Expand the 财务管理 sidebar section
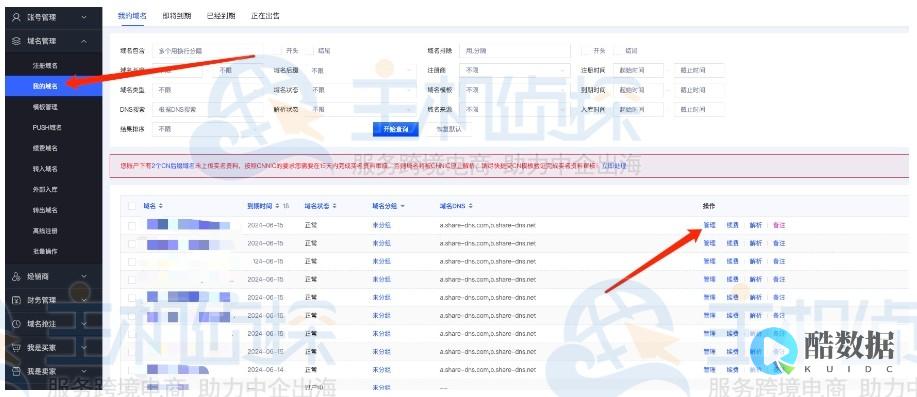Image resolution: width=917 pixels, height=397 pixels. coord(84,300)
